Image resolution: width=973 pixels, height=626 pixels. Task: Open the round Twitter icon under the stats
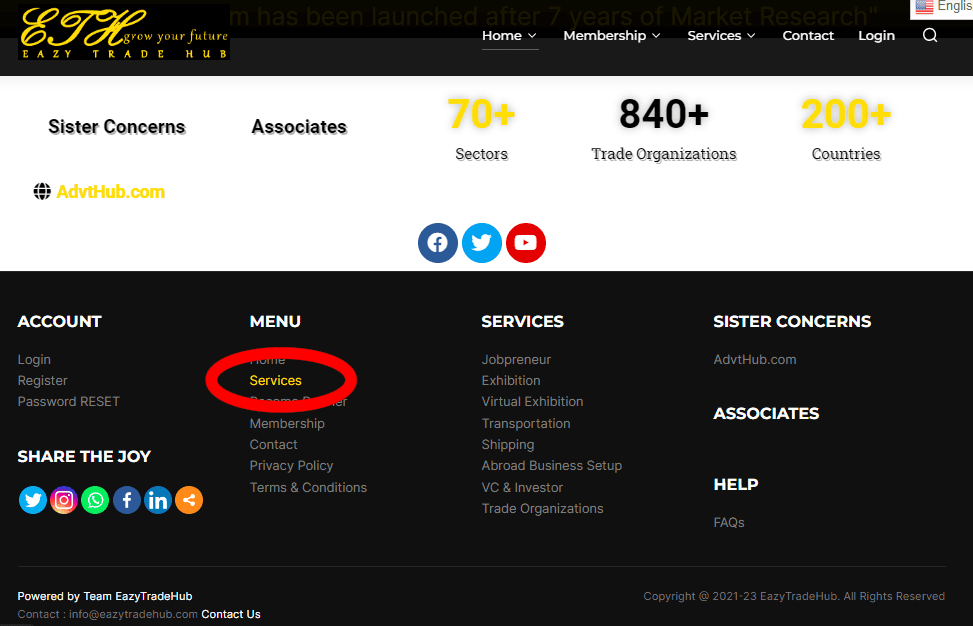[482, 243]
